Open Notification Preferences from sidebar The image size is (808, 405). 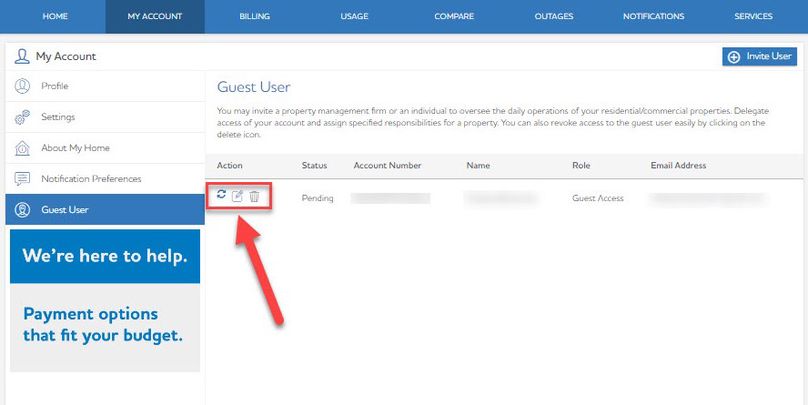point(91,179)
